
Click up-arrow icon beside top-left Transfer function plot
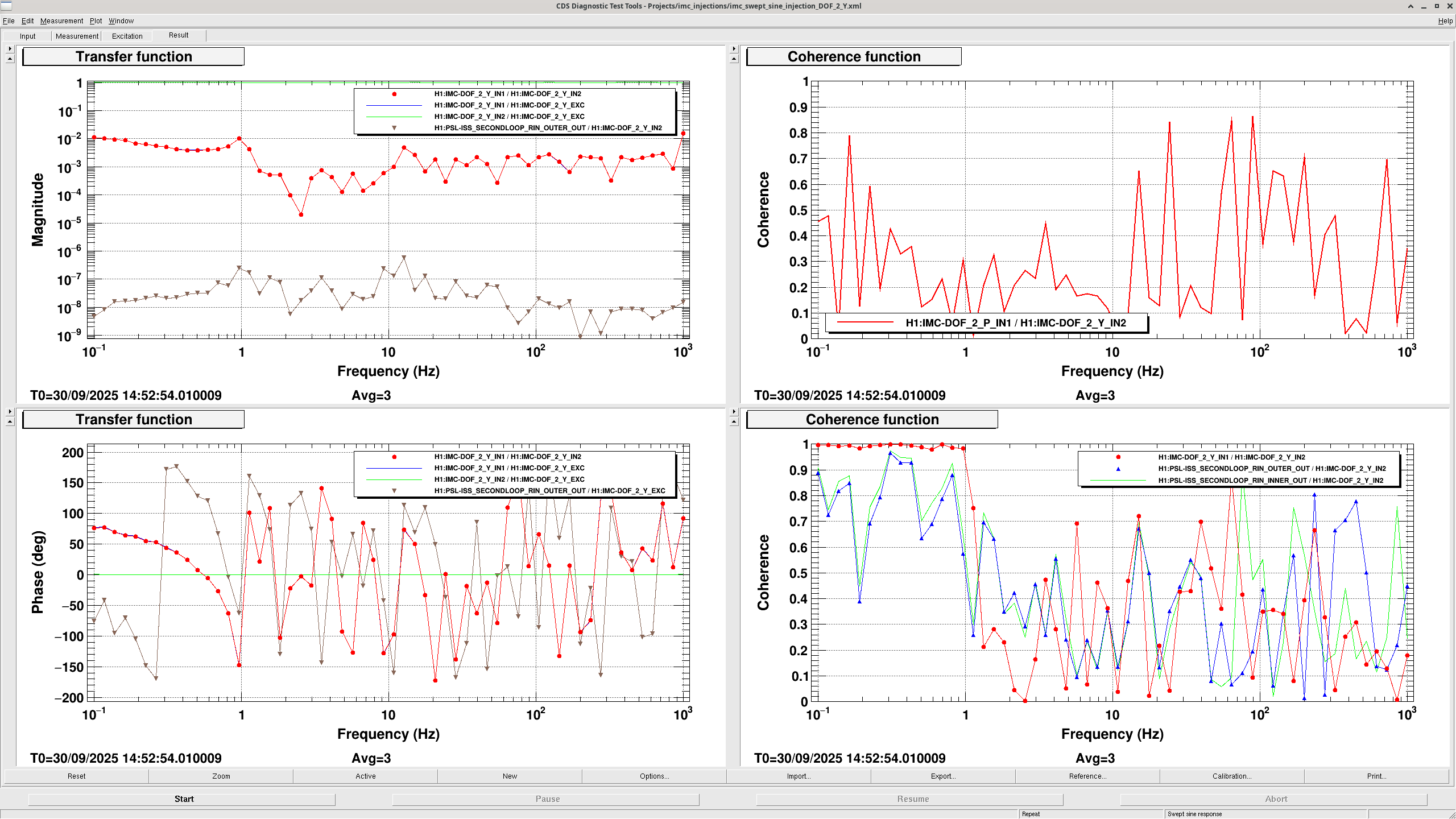(x=10, y=59)
